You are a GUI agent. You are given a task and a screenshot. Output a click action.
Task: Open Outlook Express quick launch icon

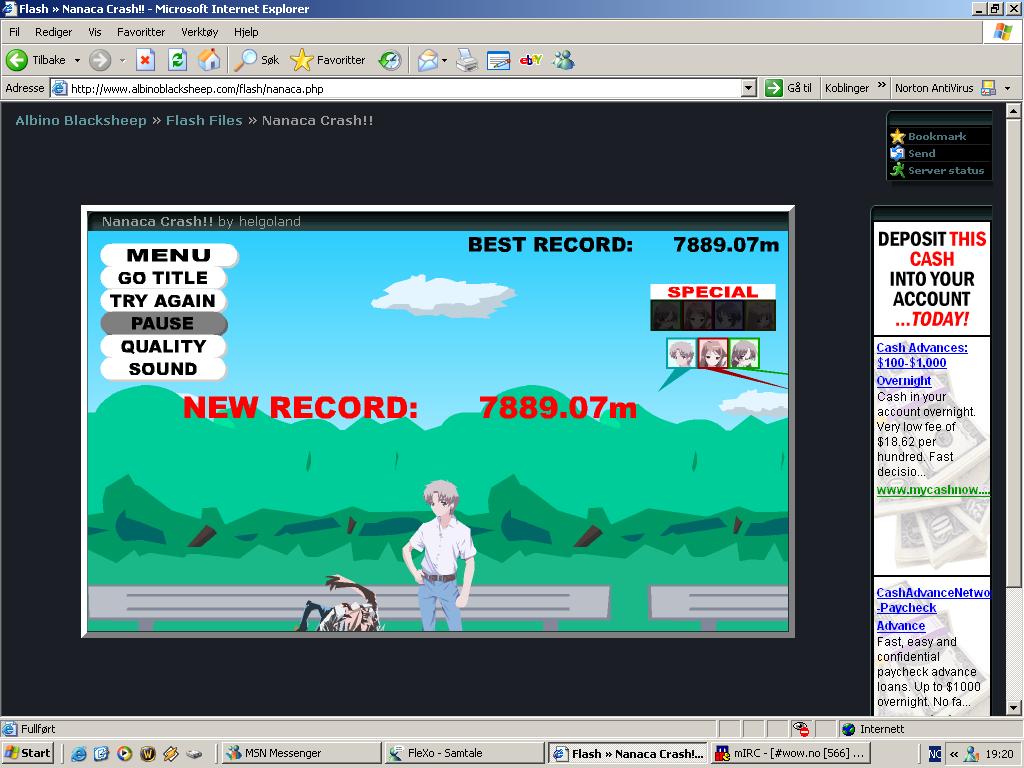[x=101, y=754]
